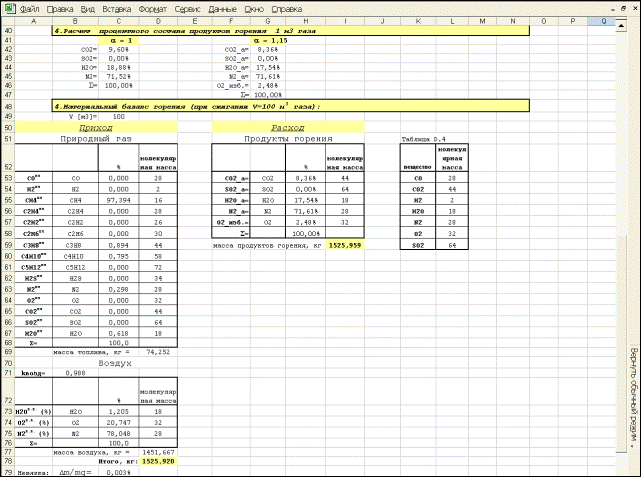The image size is (641, 477).
Task: Open the Правка menu
Action: click(x=60, y=9)
